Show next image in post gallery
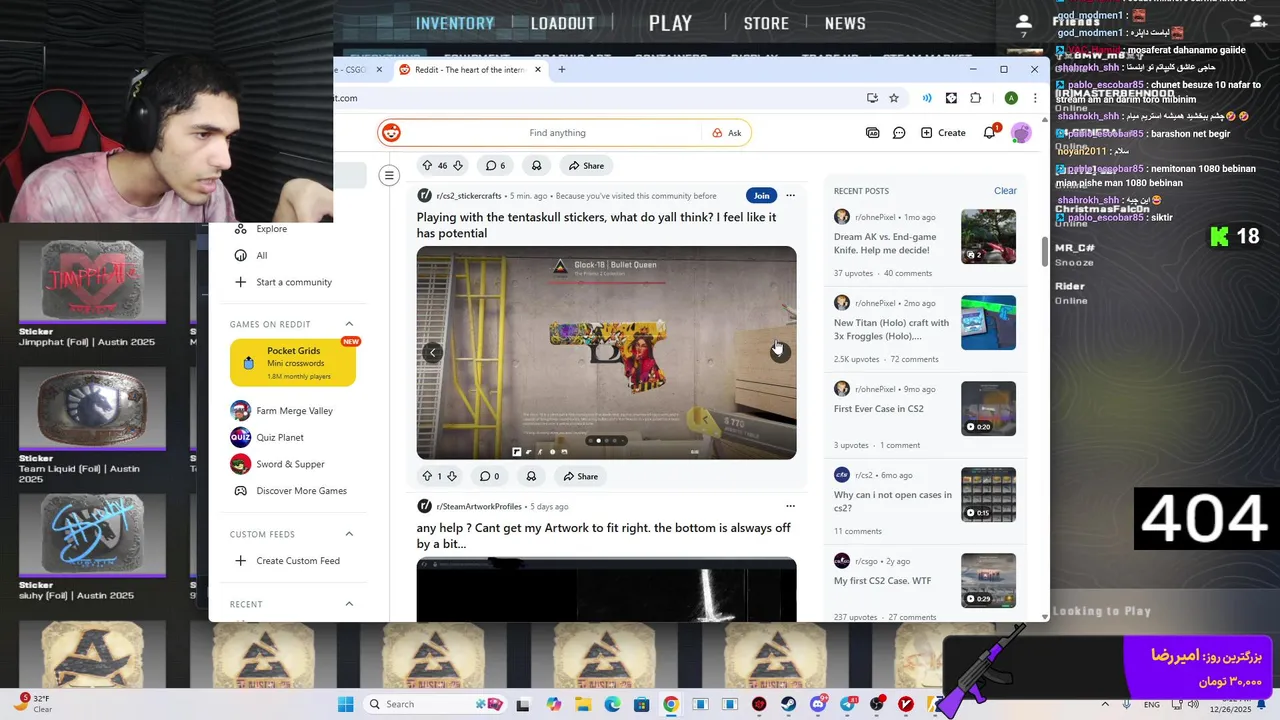Image resolution: width=1280 pixels, height=720 pixels. coord(780,352)
